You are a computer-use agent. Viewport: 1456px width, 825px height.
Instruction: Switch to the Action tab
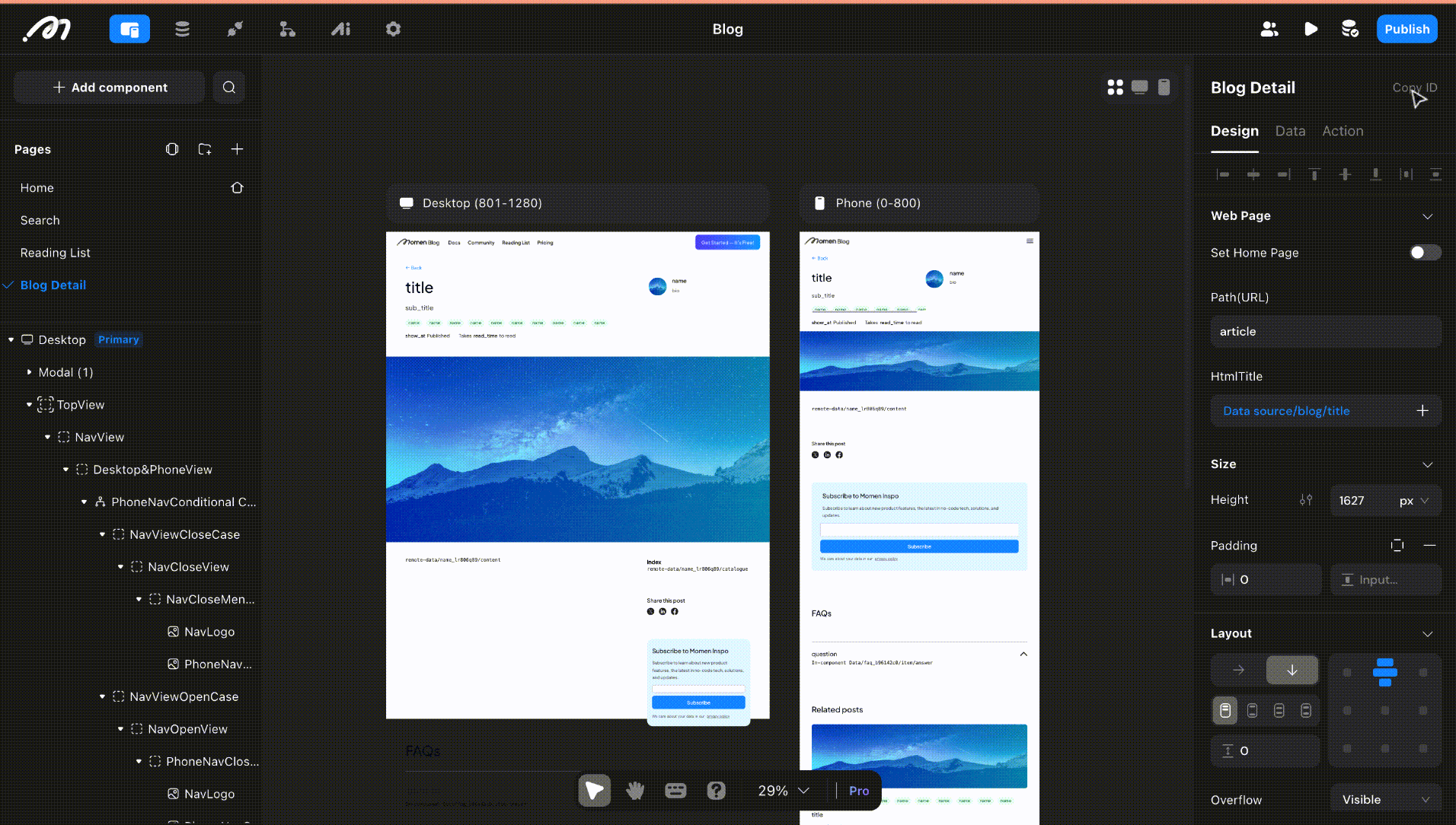tap(1343, 131)
